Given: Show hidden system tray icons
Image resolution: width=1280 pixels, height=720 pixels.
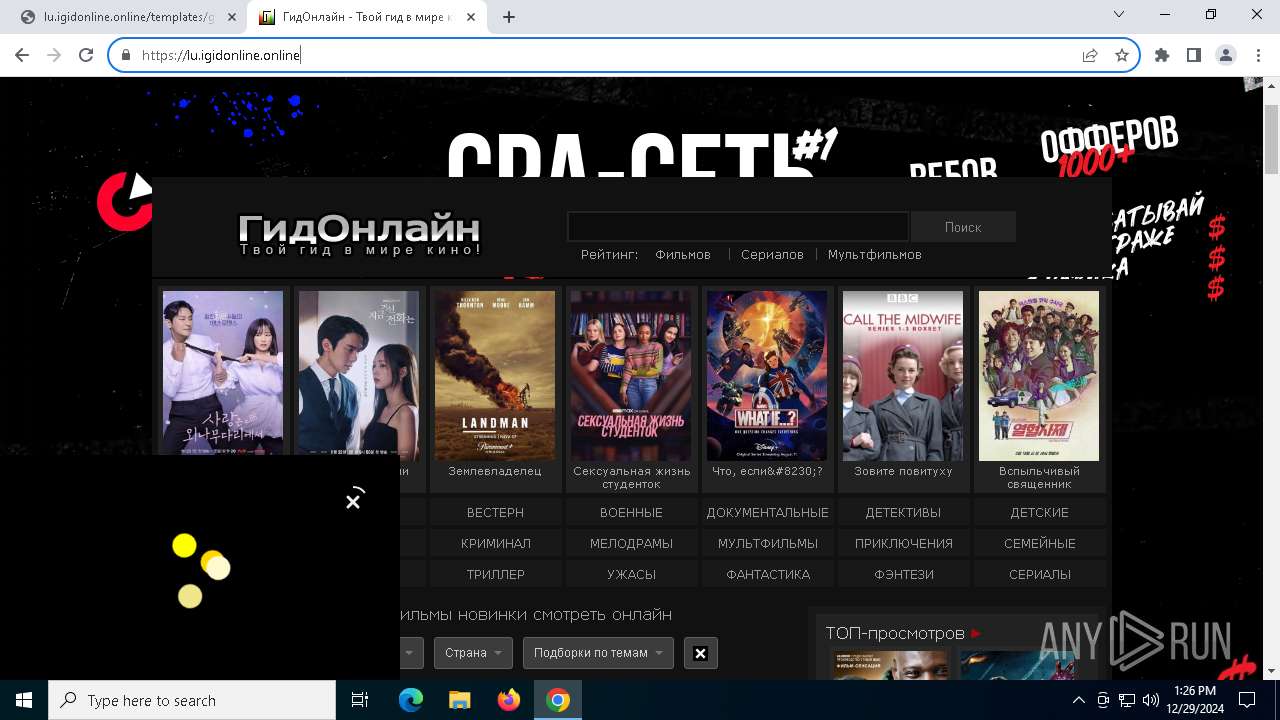Looking at the screenshot, I should [1078, 700].
